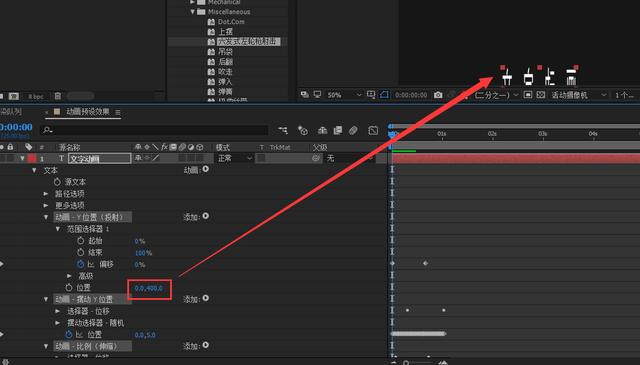The image size is (640, 365).
Task: Click the always preview this view icon
Action: (x=304, y=95)
